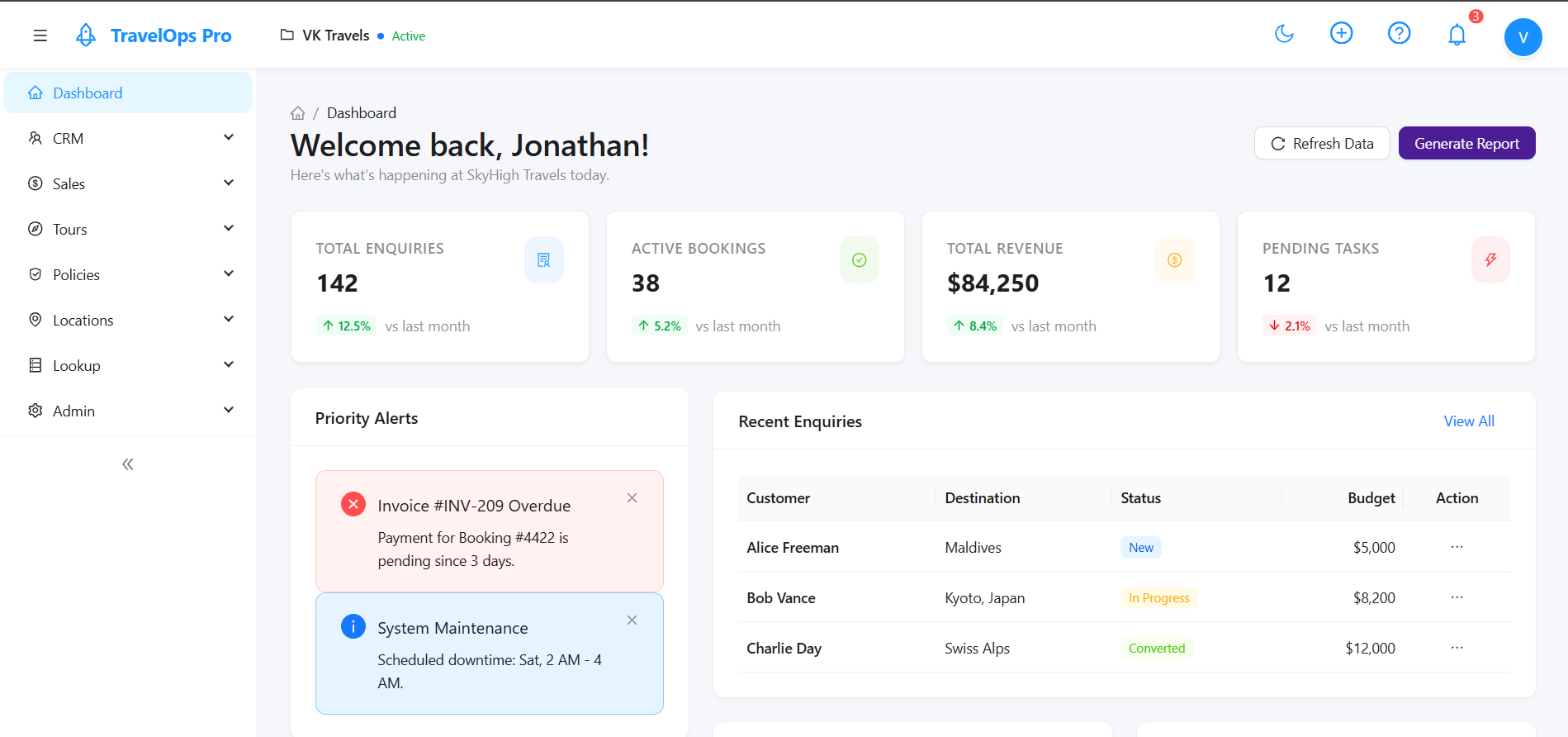Viewport: 1568px width, 737px height.
Task: Click the Pending Tasks lightning icon
Action: pyautogui.click(x=1490, y=260)
